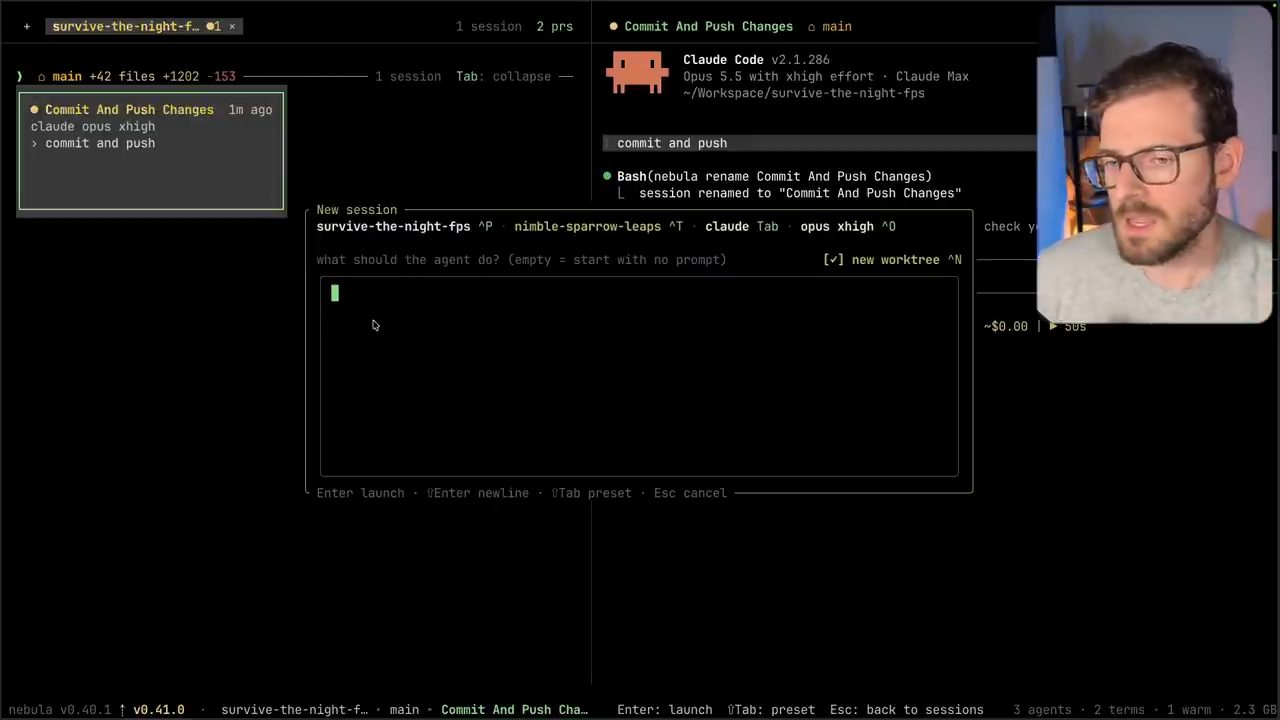This screenshot has width=1280, height=720.
Task: Click the 2 prs indicator
Action: 554,27
